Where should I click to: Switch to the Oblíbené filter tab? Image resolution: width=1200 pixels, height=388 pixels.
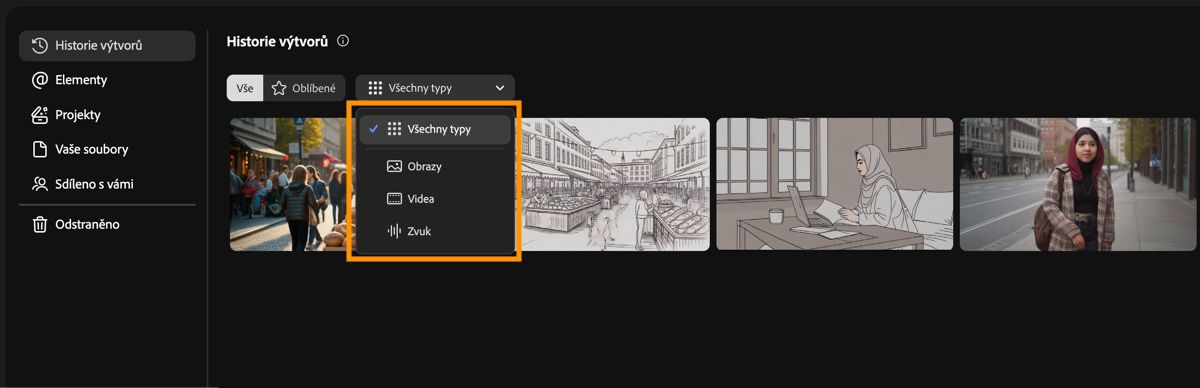coord(305,88)
